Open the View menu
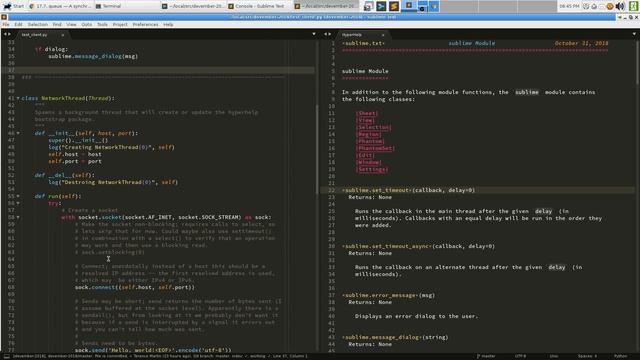Image resolution: width=640 pixels, height=360 pixels. point(71,24)
